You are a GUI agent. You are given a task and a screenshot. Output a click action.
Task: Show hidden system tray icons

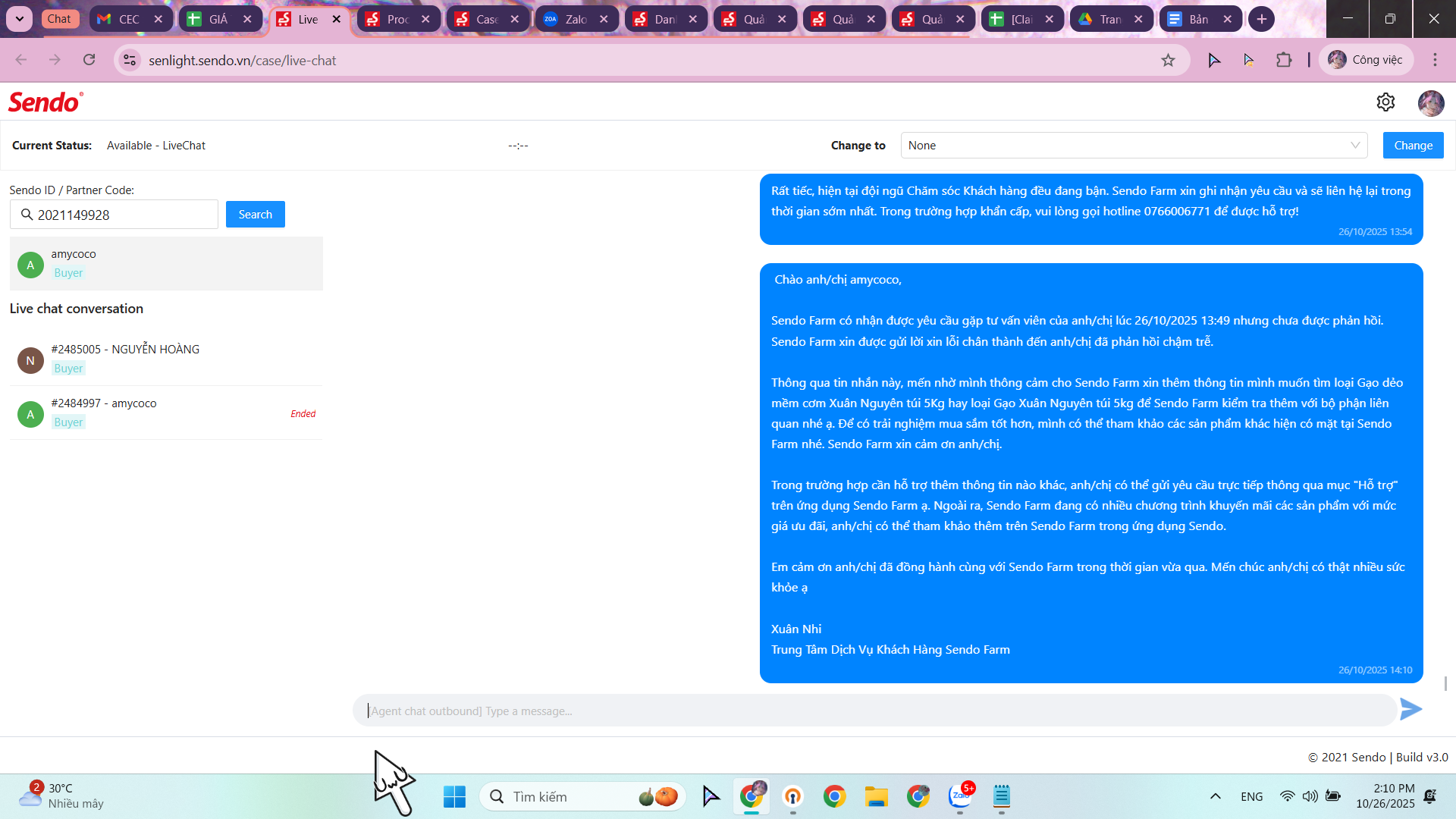1215,796
